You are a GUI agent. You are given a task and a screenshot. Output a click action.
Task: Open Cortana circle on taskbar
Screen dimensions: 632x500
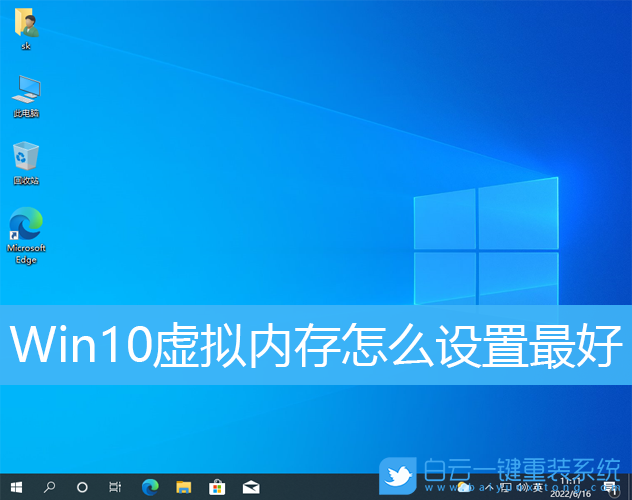(82, 488)
